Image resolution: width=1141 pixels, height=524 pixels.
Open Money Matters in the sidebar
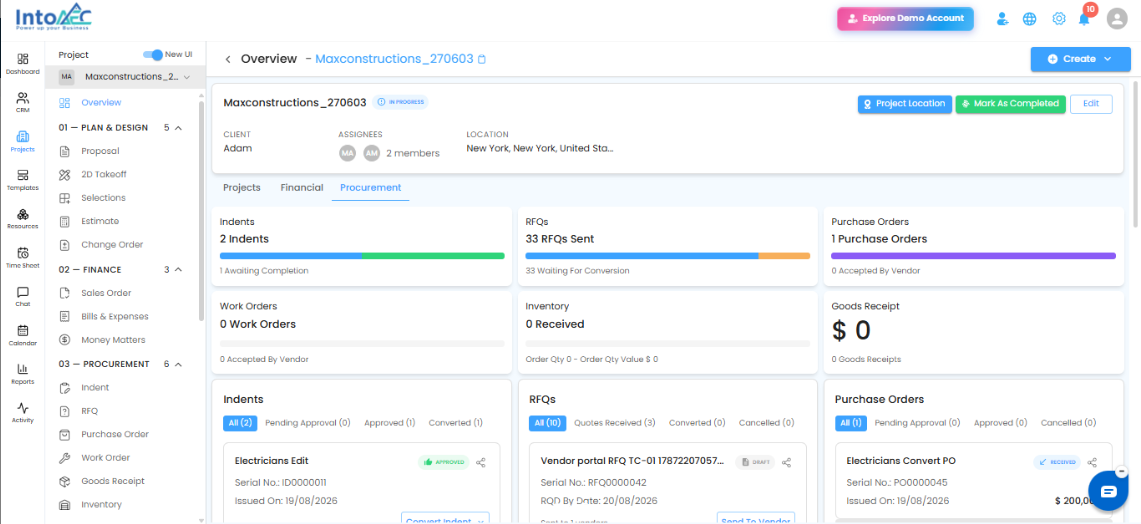pyautogui.click(x=113, y=340)
